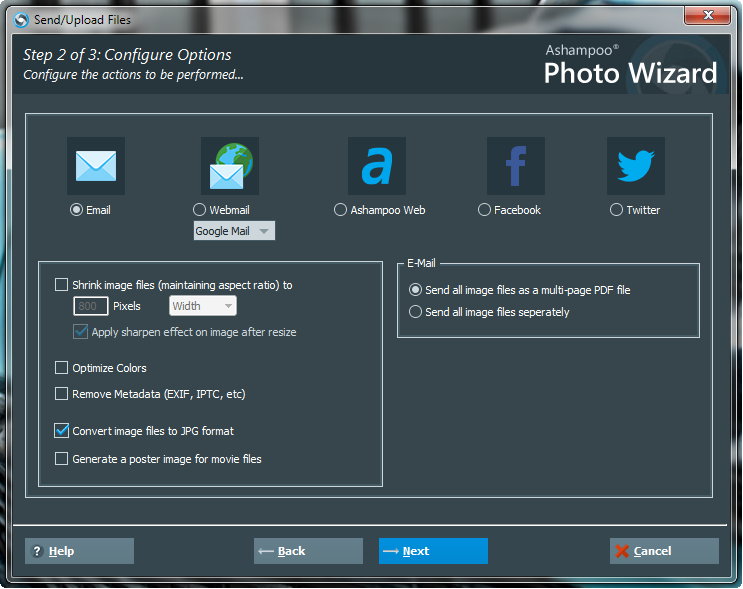This screenshot has width=743, height=589.
Task: Click the Ashampoo Web icon
Action: [377, 166]
